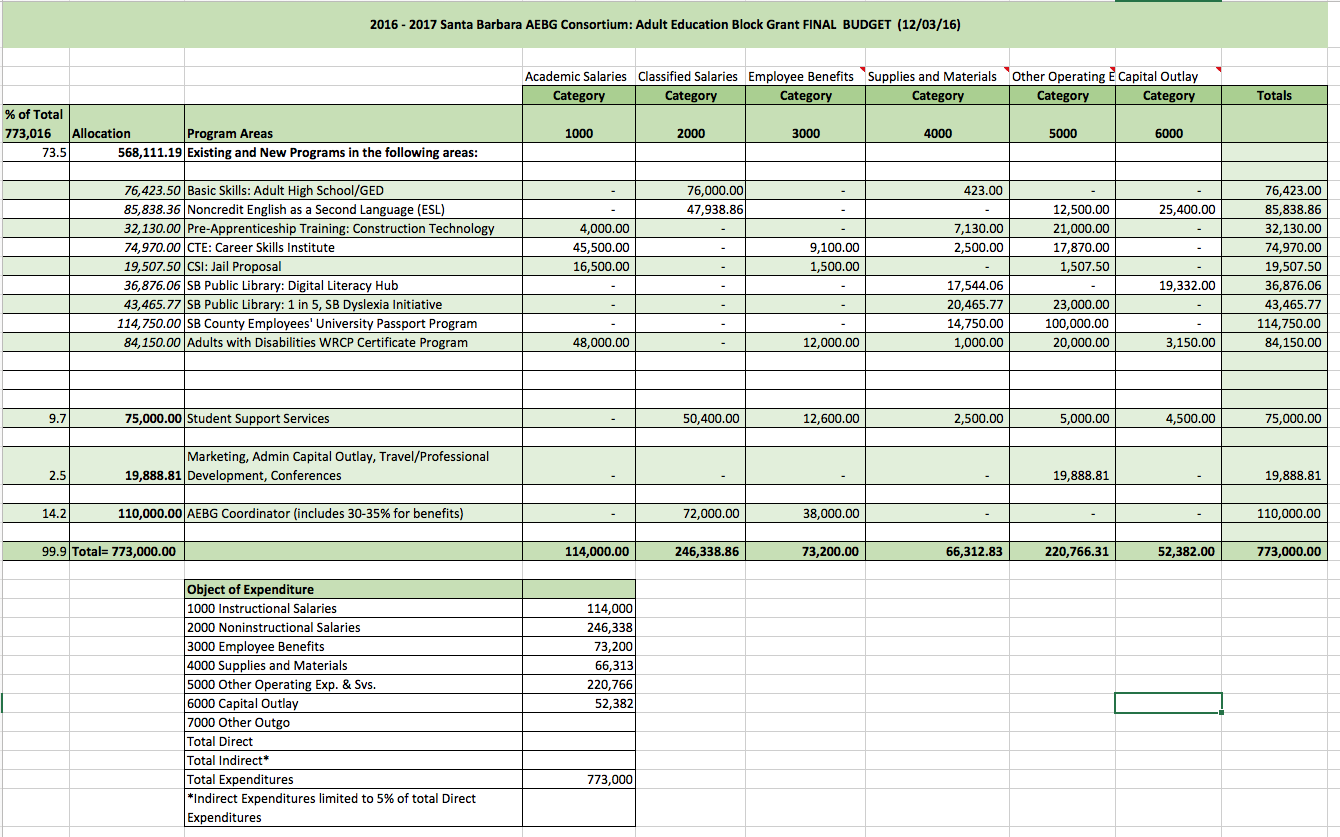This screenshot has width=1340, height=837.
Task: Click the empty Total Indirect value cell
Action: (x=578, y=760)
